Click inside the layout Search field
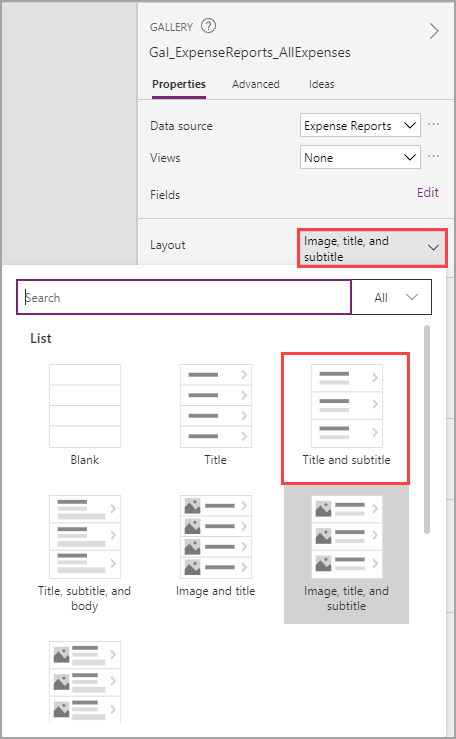The height and width of the screenshot is (739, 456). (x=184, y=297)
